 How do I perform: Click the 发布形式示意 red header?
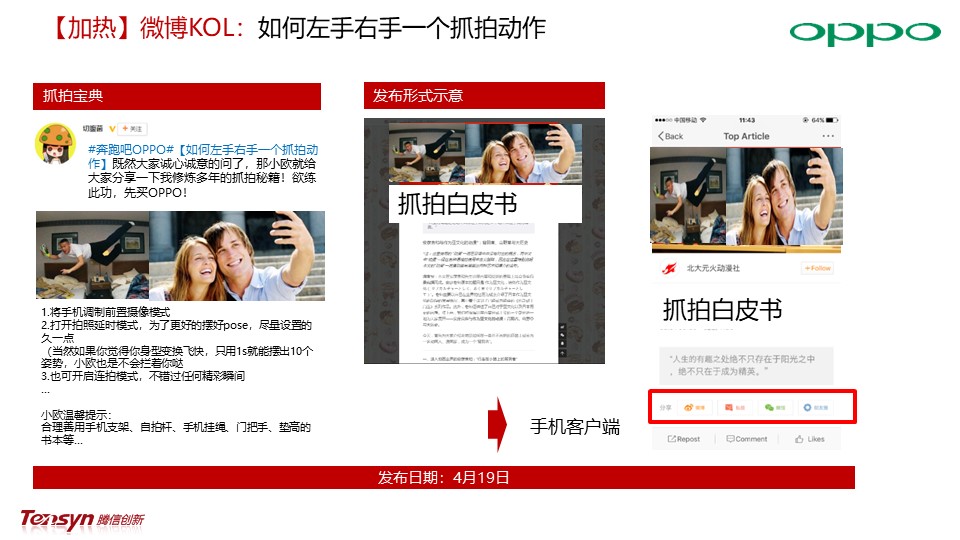484,96
